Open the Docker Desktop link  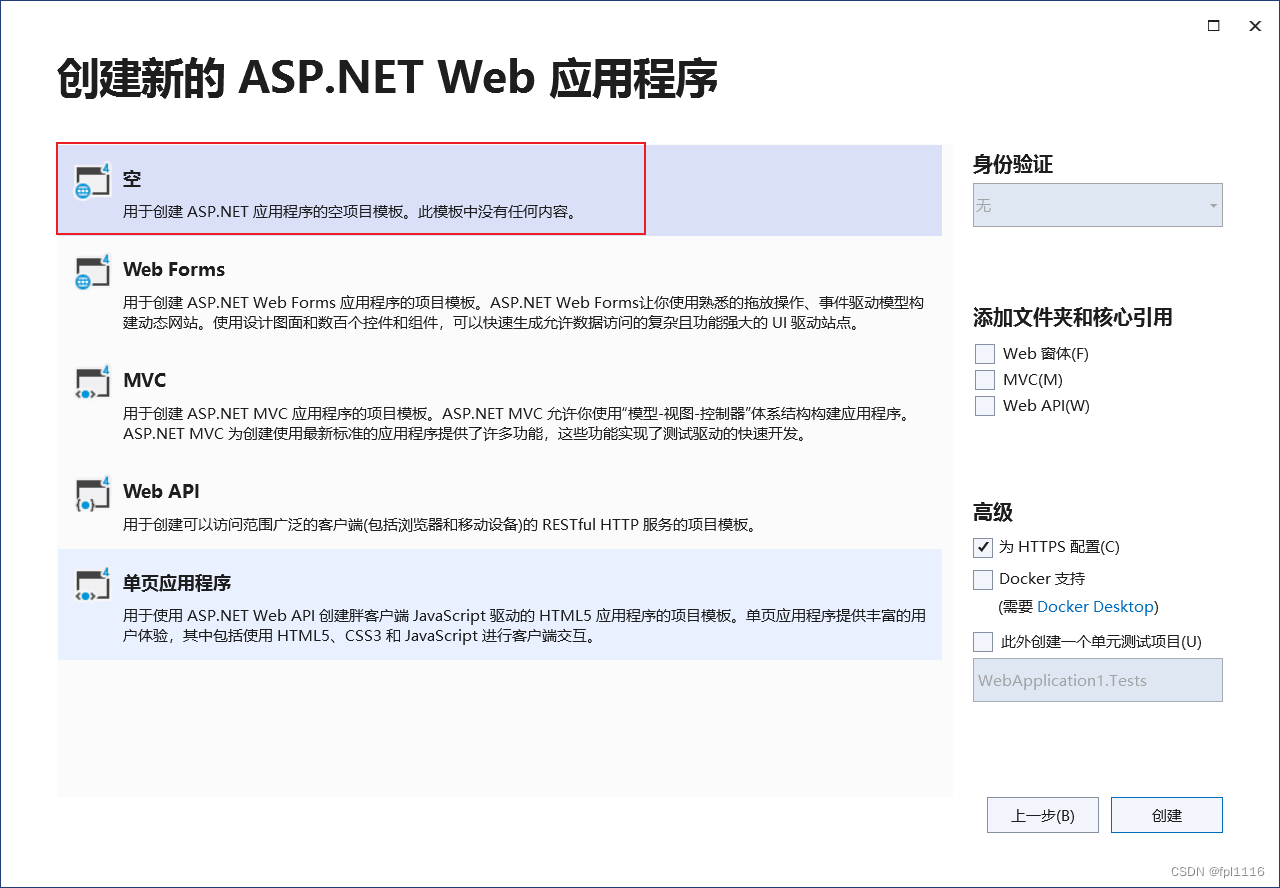point(1096,607)
